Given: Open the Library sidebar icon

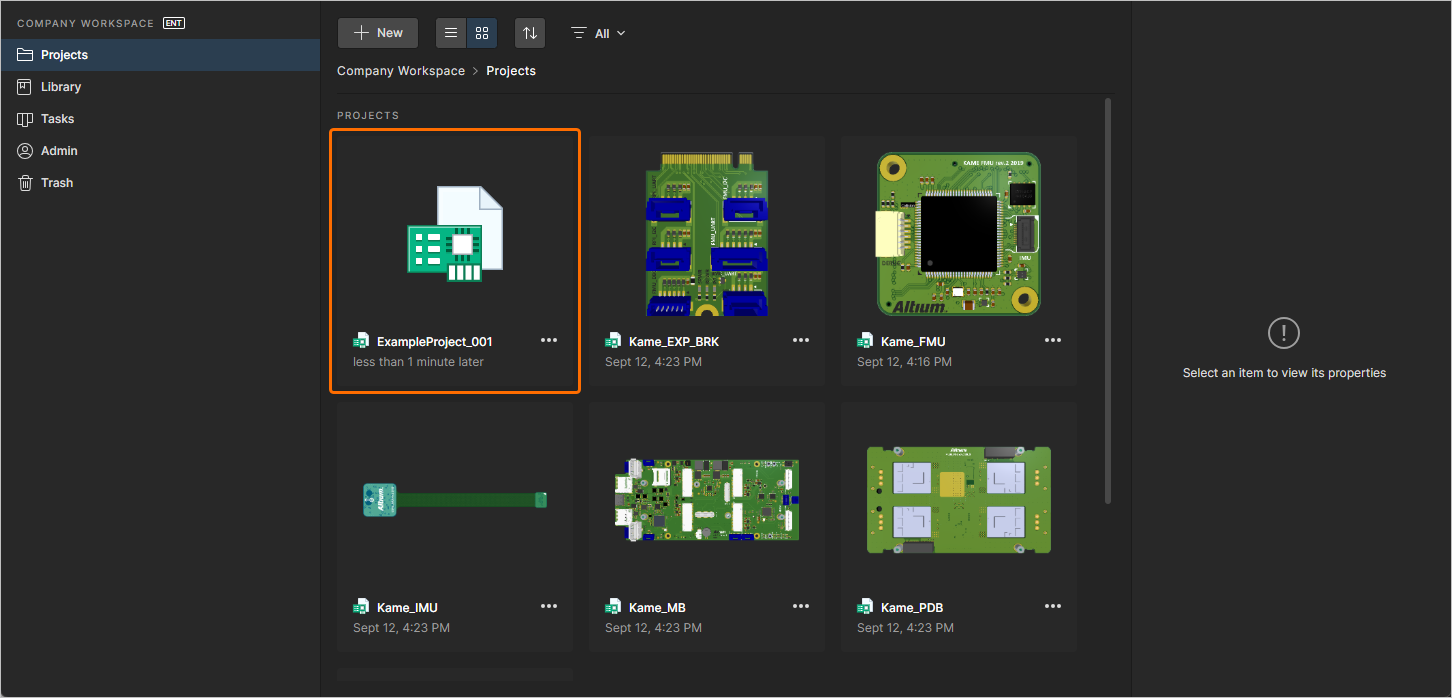Looking at the screenshot, I should tap(25, 86).
